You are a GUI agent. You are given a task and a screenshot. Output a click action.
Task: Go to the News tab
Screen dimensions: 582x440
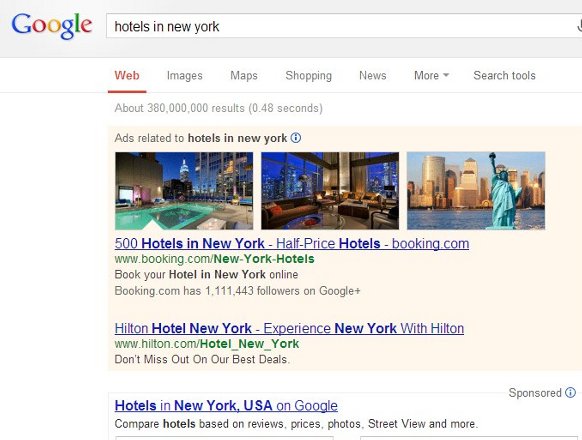[372, 75]
